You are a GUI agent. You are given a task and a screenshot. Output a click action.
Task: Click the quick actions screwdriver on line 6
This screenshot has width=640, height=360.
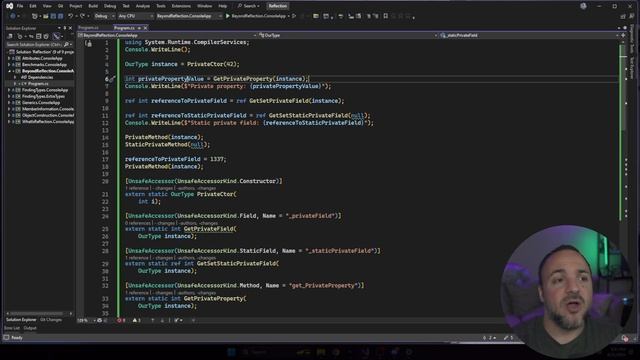[x=112, y=79]
